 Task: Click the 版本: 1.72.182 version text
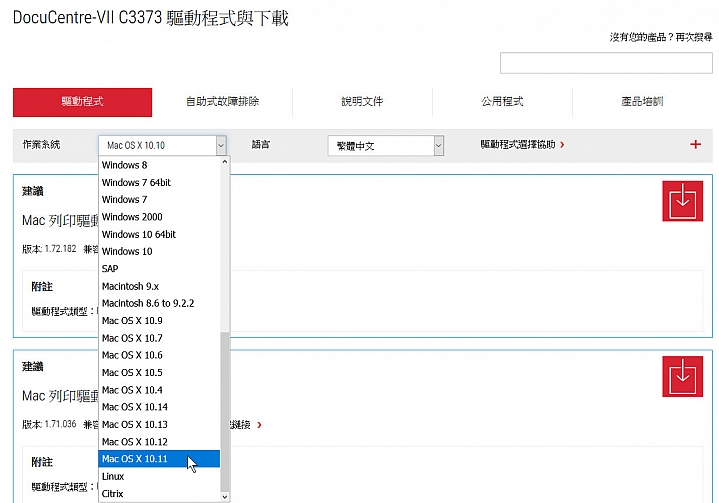point(49,249)
